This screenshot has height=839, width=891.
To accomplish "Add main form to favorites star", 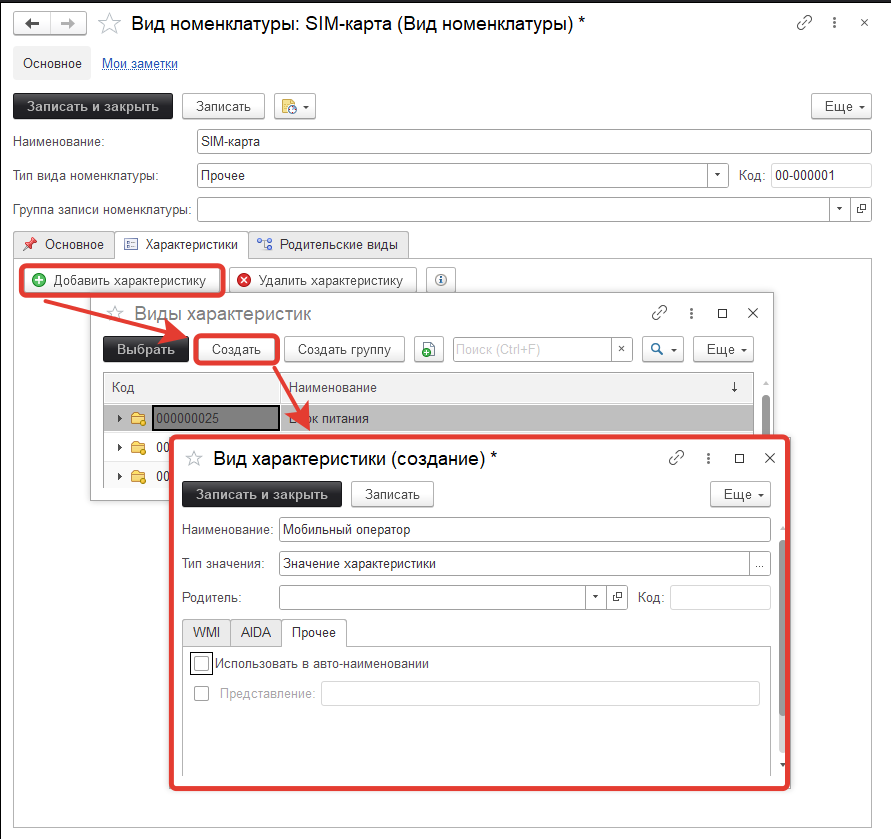I will pyautogui.click(x=110, y=23).
